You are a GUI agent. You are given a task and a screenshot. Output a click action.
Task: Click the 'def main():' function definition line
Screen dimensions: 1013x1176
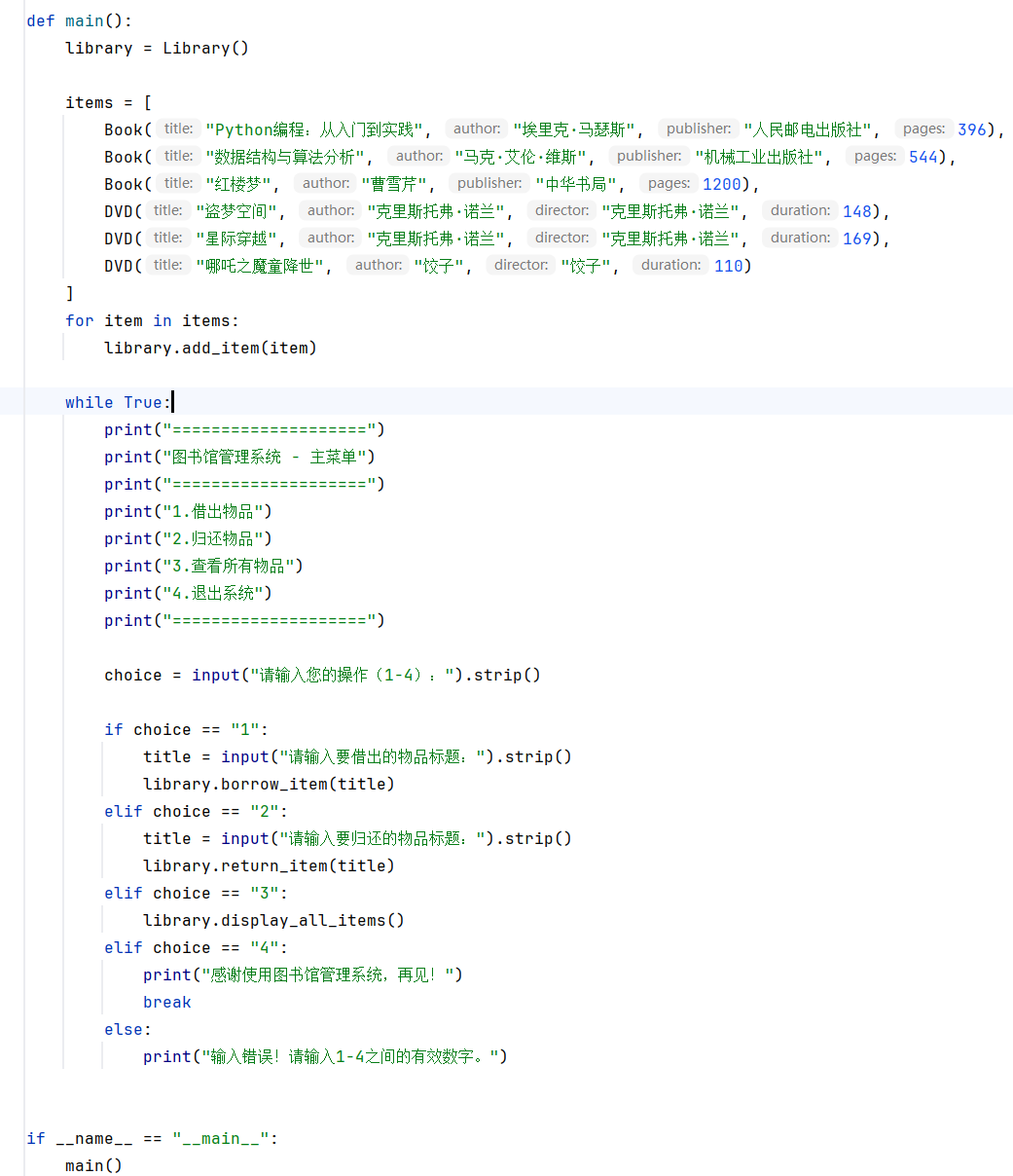coord(80,20)
